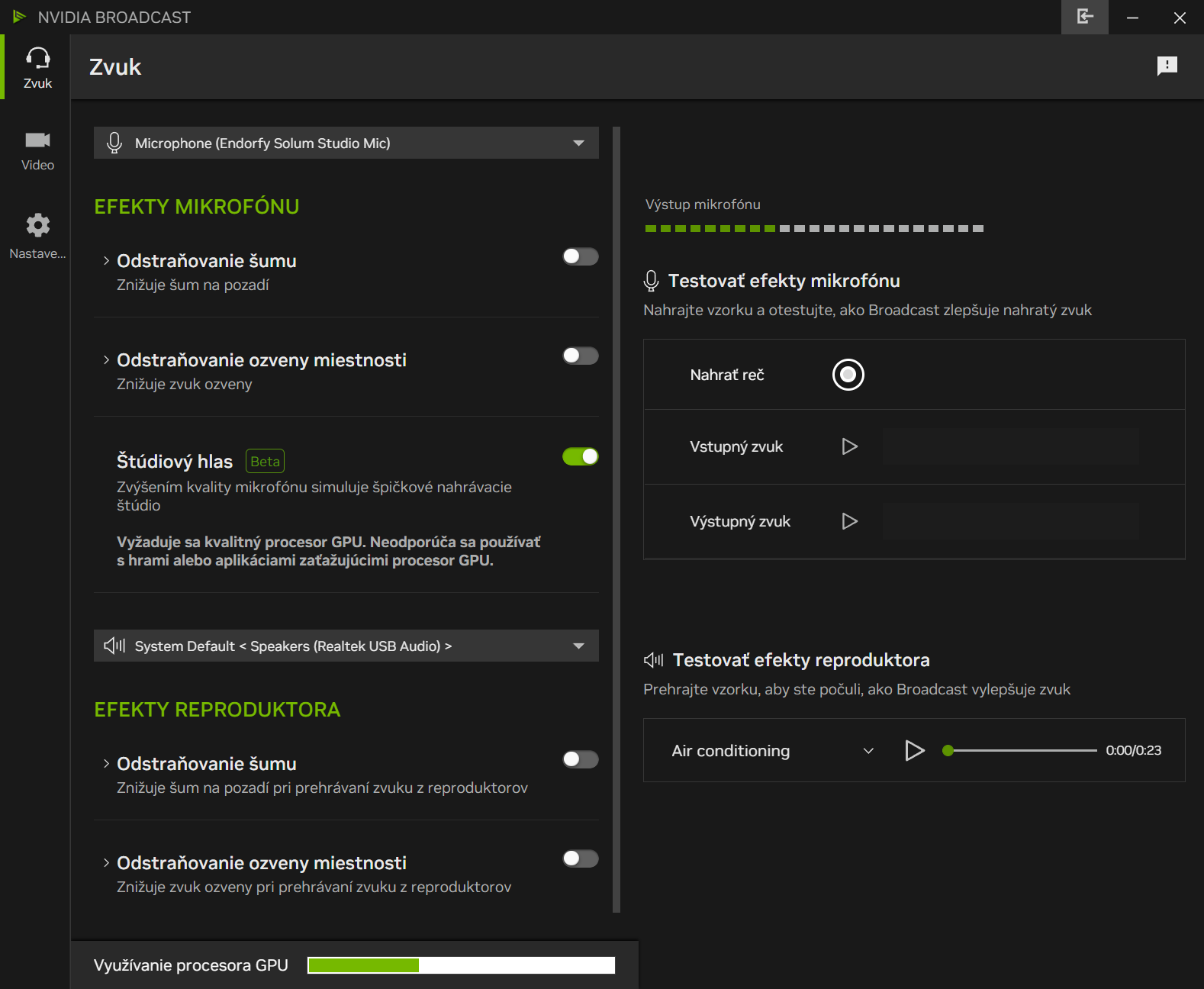
Task: Disable the Štúdiový hlas toggle
Action: 580,456
